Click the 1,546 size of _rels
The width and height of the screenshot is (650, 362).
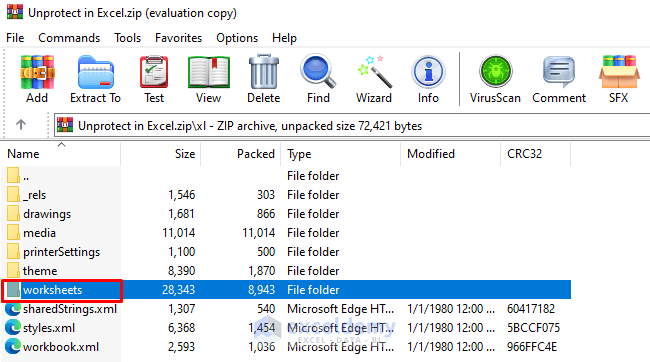(181, 194)
